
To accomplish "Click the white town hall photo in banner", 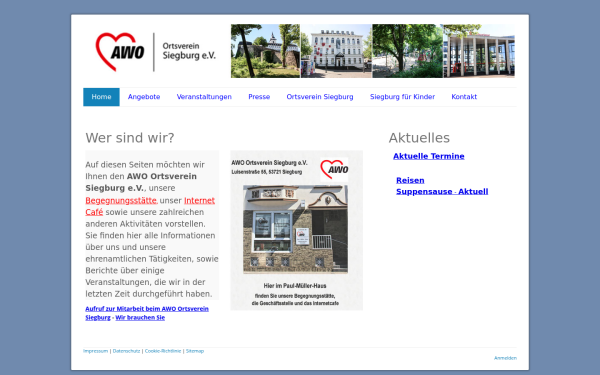I will pyautogui.click(x=336, y=51).
